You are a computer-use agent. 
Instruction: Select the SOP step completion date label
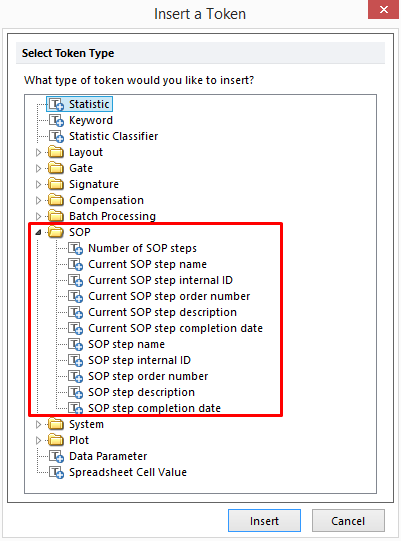[x=154, y=408]
